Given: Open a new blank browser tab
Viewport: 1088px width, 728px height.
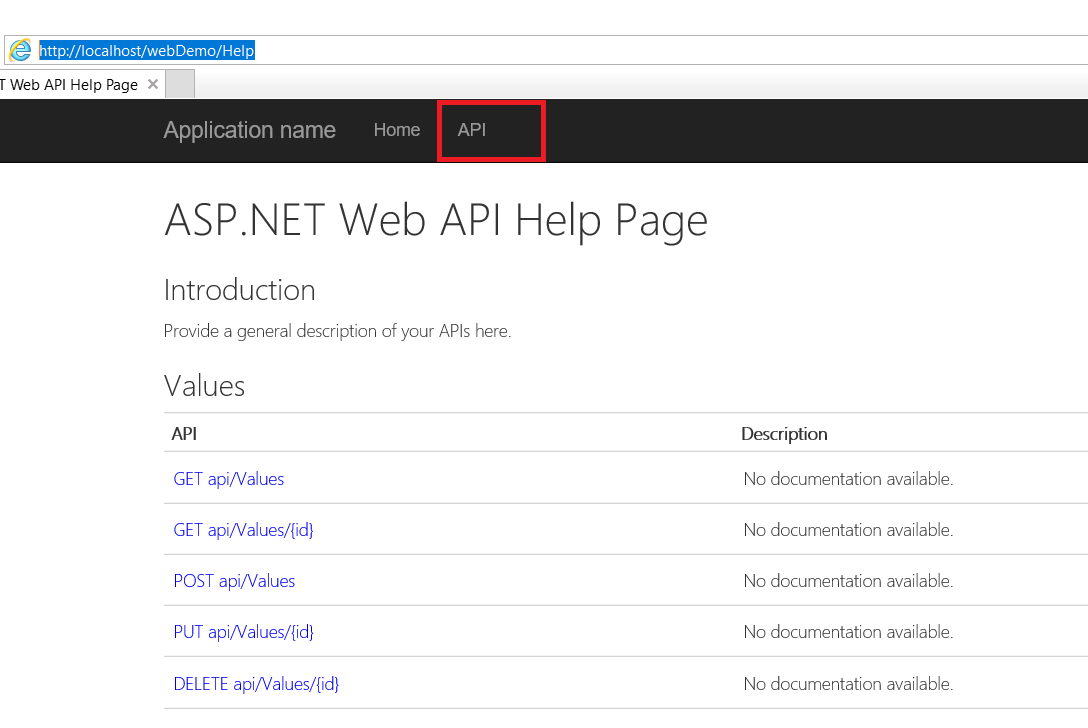Looking at the screenshot, I should [x=180, y=84].
